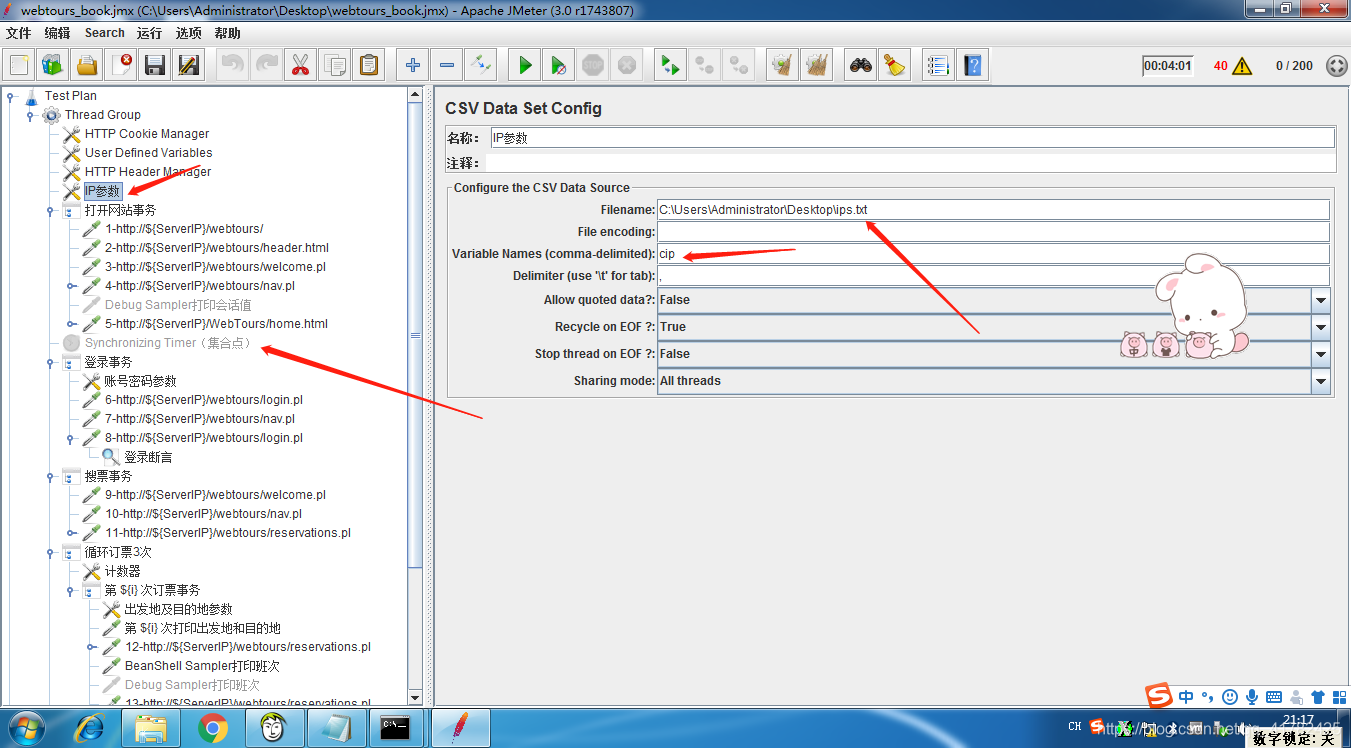This screenshot has height=748, width=1351.
Task: Open the command prompt taskbar icon
Action: 395,728
